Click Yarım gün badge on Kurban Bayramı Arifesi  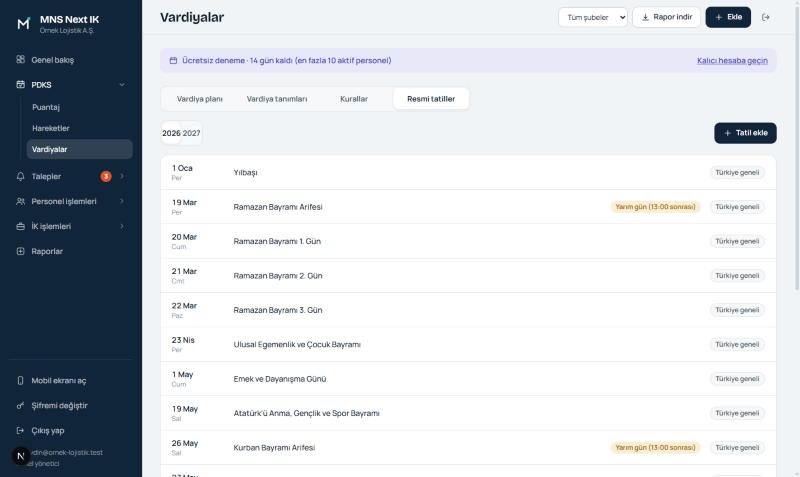click(x=655, y=447)
